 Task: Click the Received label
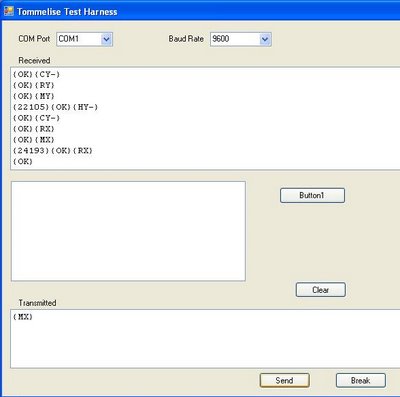[34, 60]
